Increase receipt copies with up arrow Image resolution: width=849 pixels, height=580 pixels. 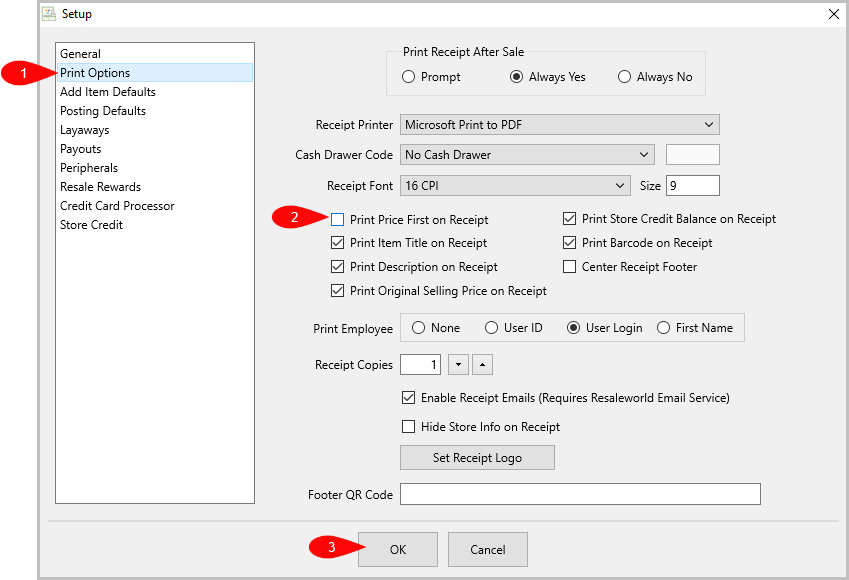pyautogui.click(x=482, y=364)
